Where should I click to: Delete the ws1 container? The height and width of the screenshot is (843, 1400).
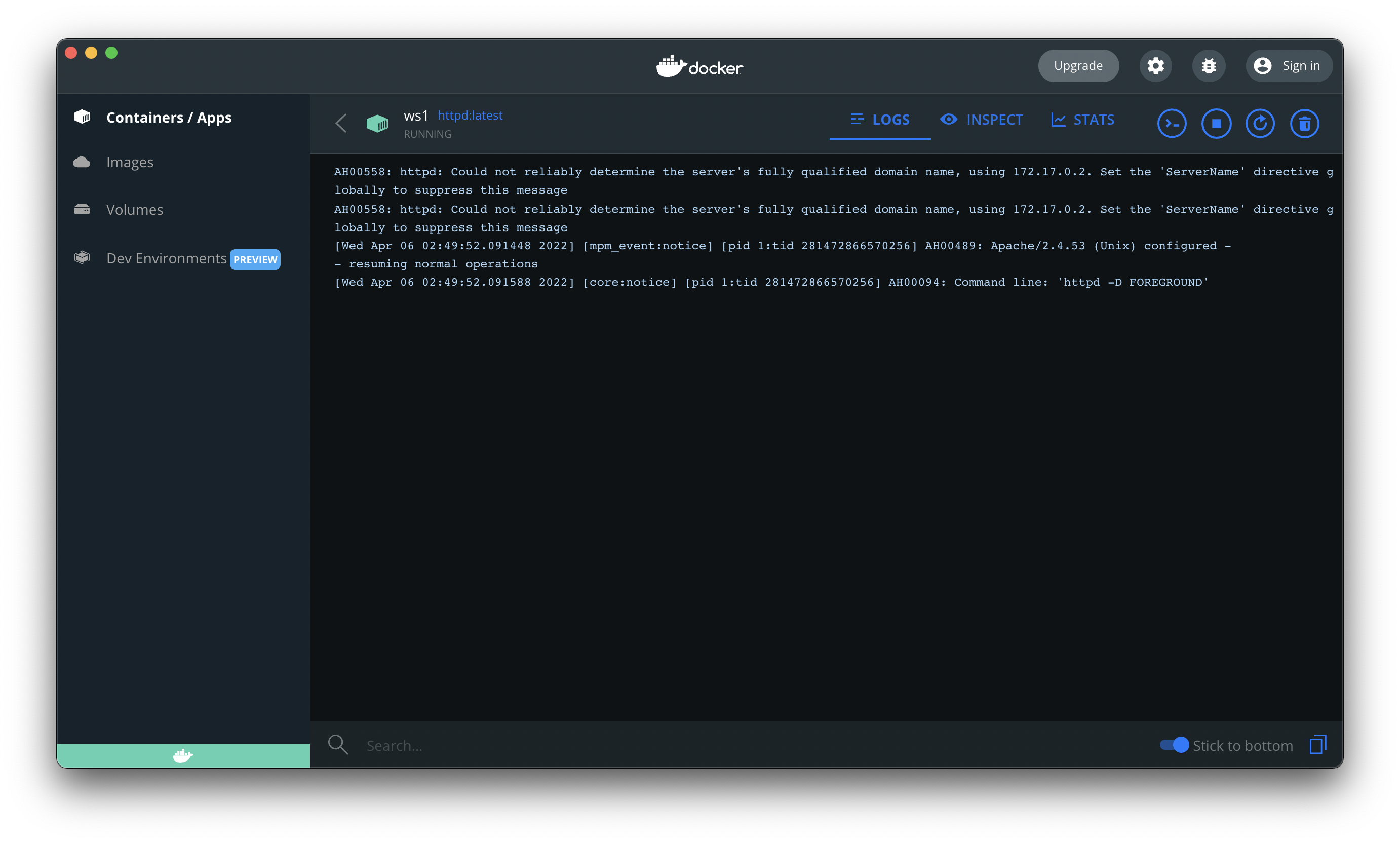click(x=1304, y=123)
